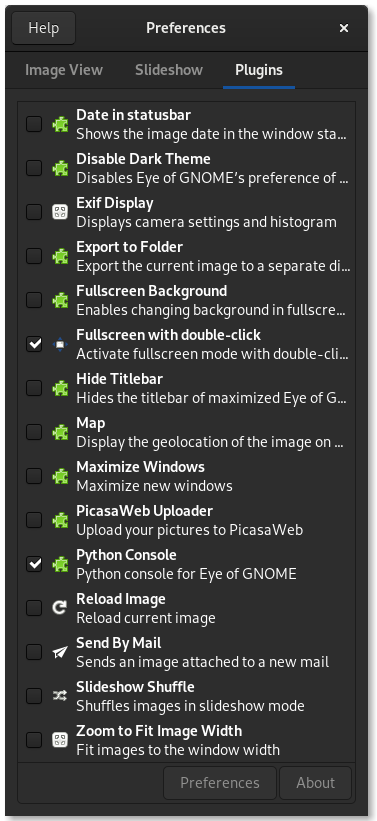
Task: Enable the Date in statusbar checkbox
Action: click(34, 124)
